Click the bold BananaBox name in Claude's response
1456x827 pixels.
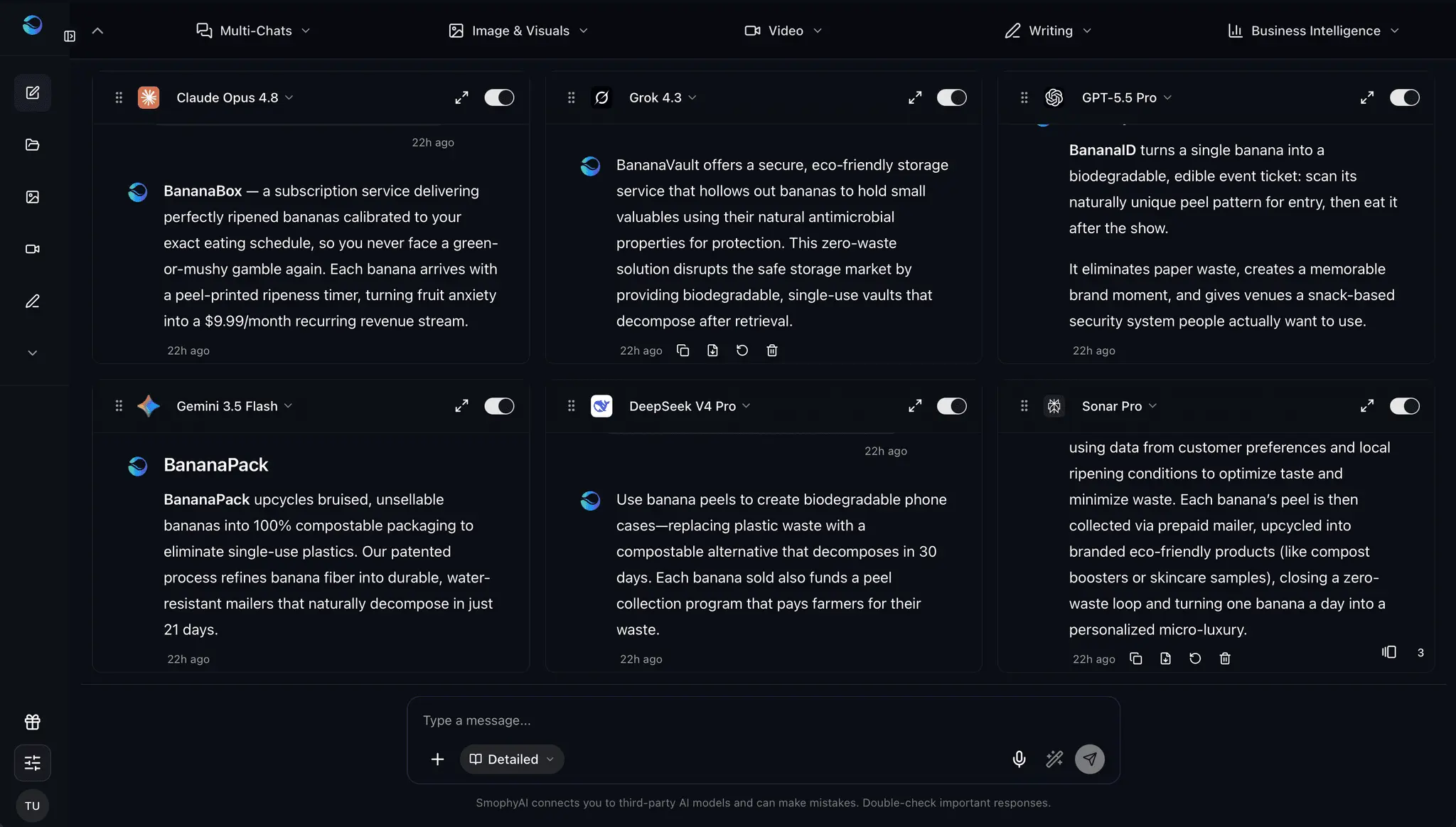(x=203, y=191)
